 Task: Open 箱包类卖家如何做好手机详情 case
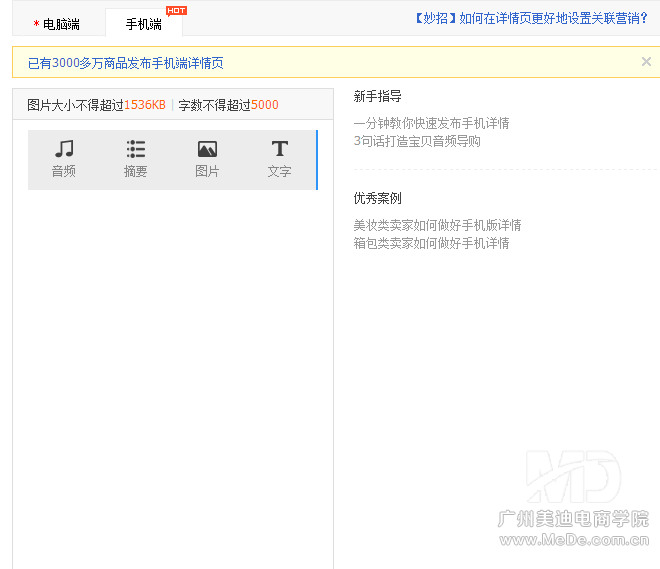coord(431,243)
